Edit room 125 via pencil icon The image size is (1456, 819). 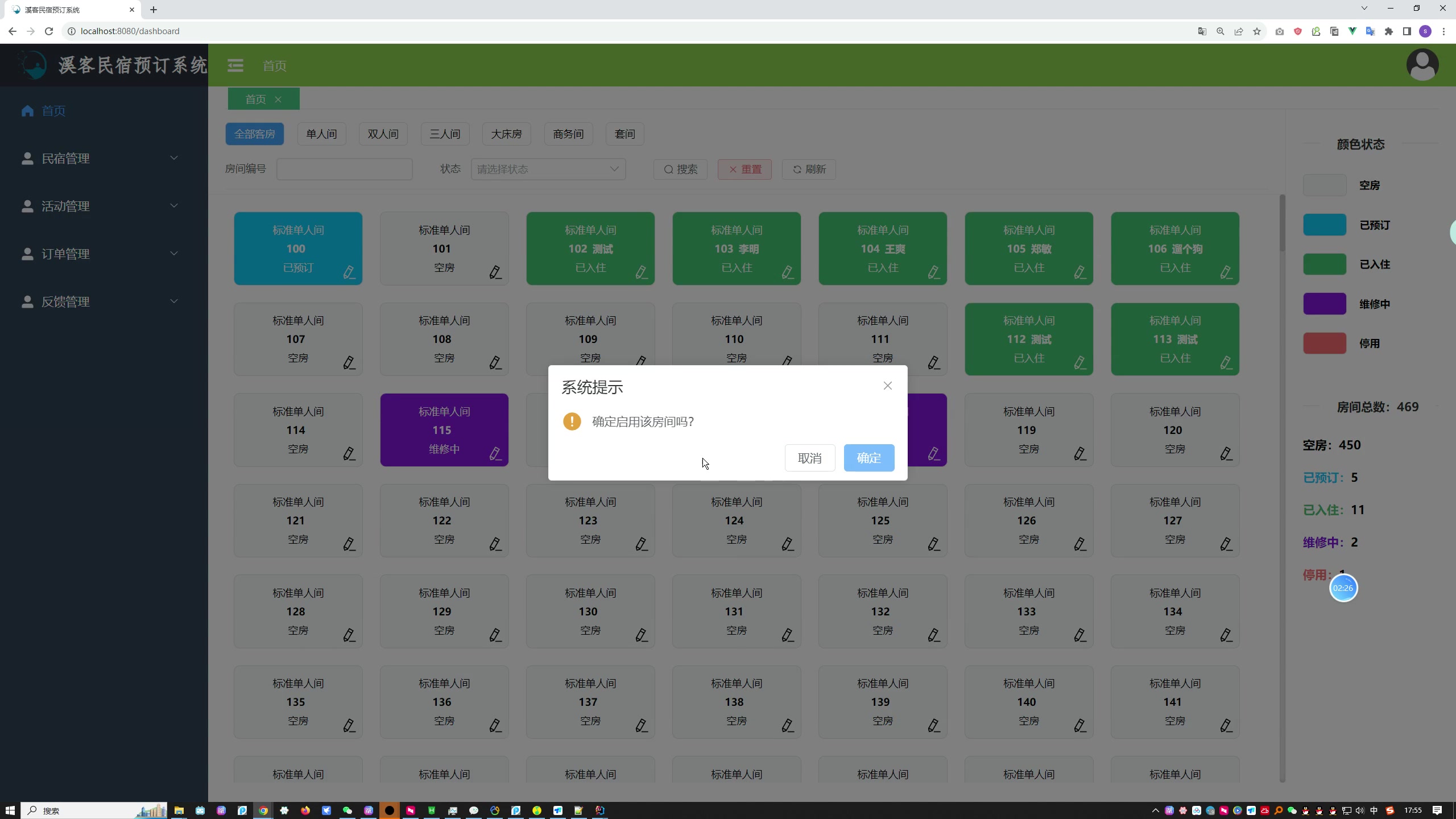(934, 544)
